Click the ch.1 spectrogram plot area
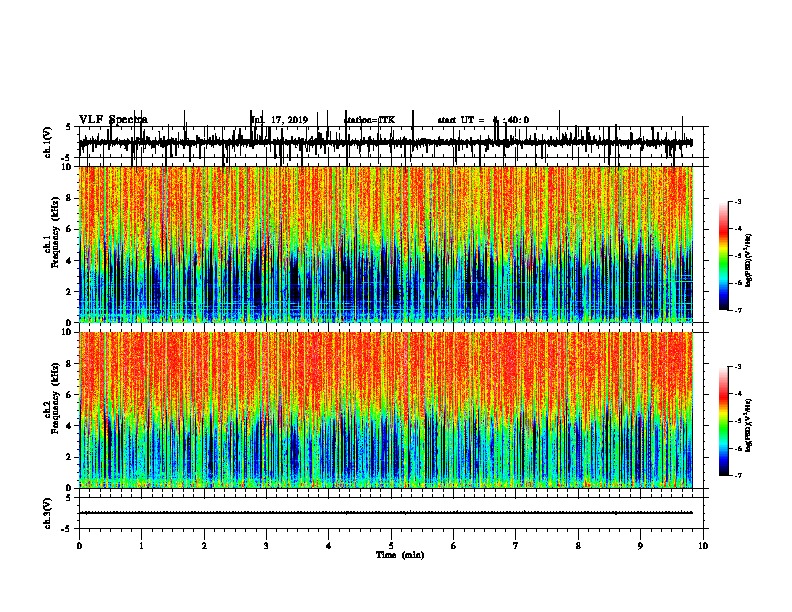 pyautogui.click(x=386, y=244)
